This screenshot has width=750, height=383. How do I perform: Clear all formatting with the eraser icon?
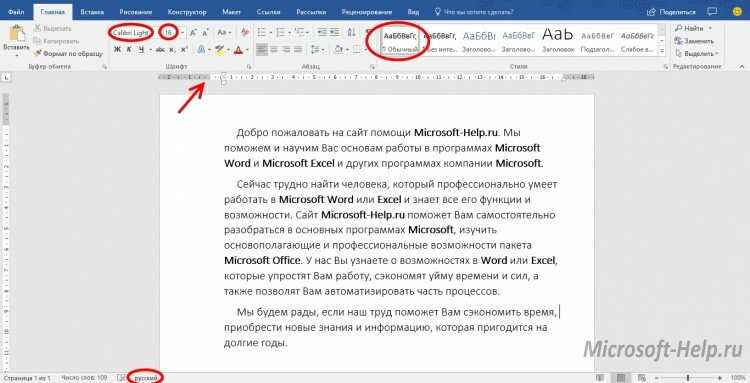245,33
